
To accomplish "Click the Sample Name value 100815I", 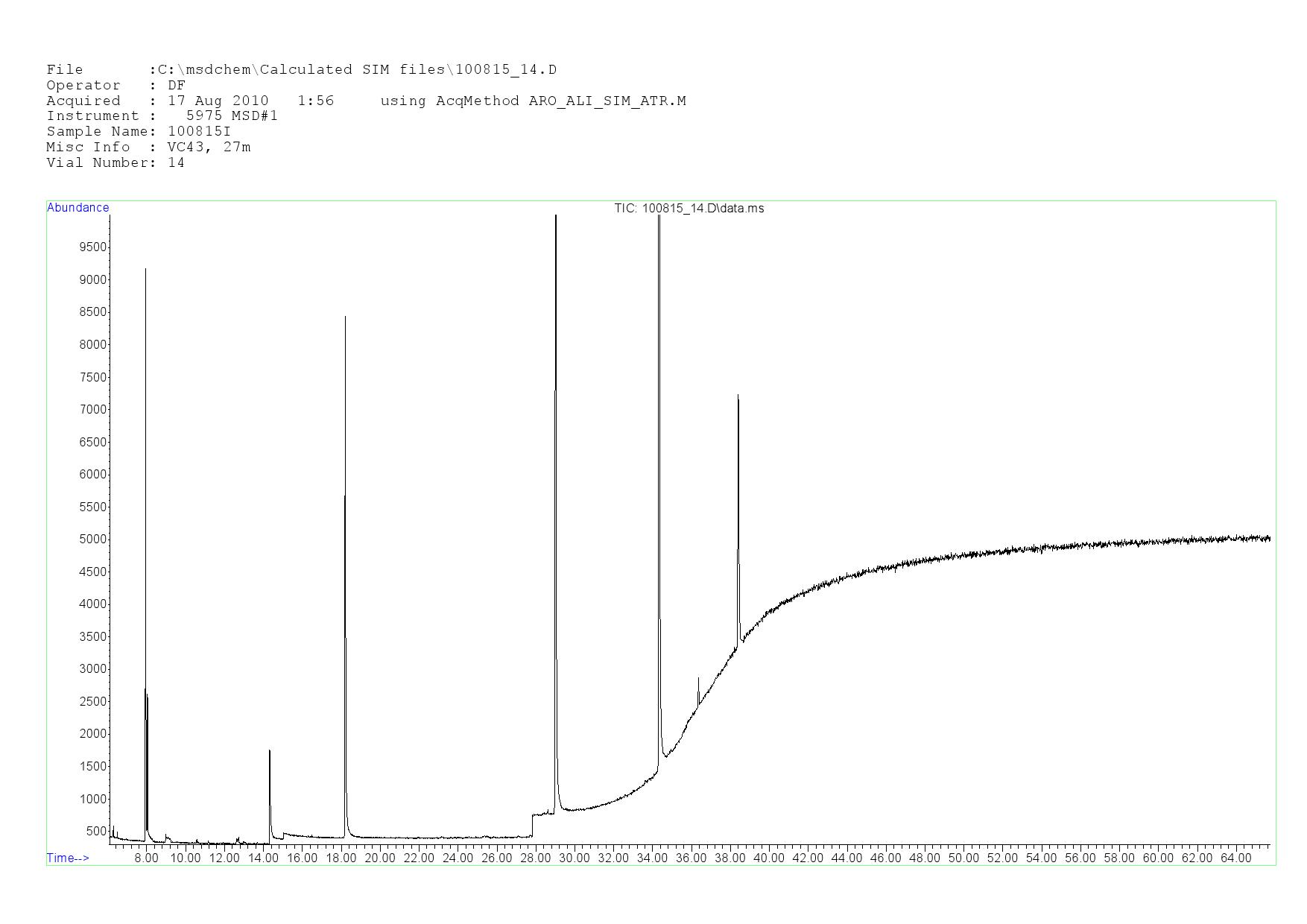I will [199, 132].
